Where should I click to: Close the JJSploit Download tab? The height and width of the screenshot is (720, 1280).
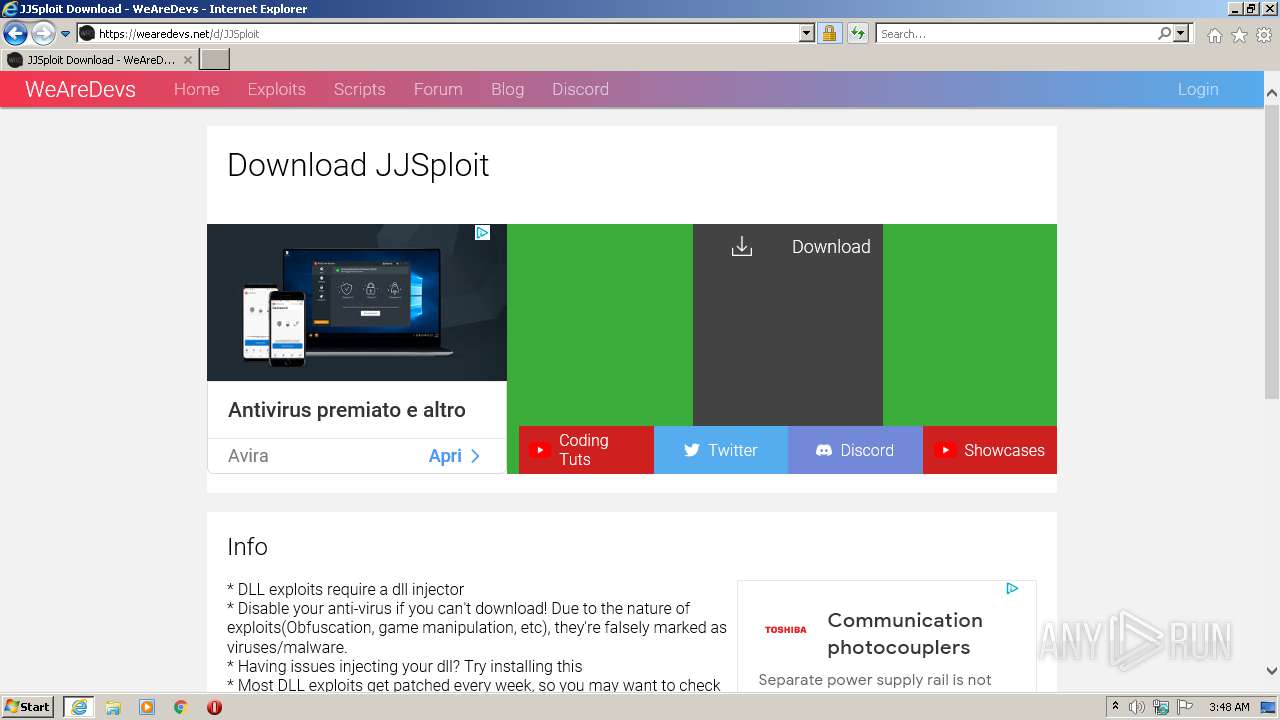pos(187,60)
